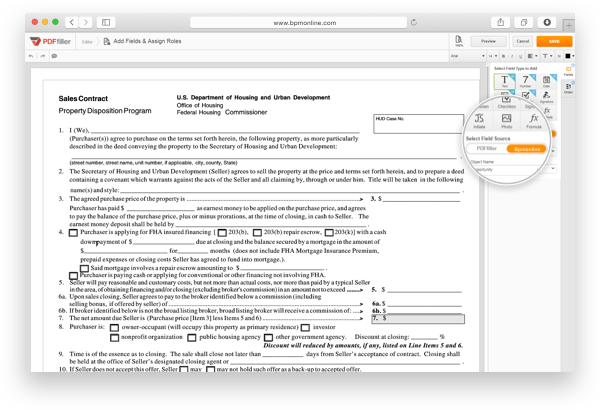Toggle underline formatting
Image resolution: width=600 pixels, height=410 pixels.
pos(520,56)
